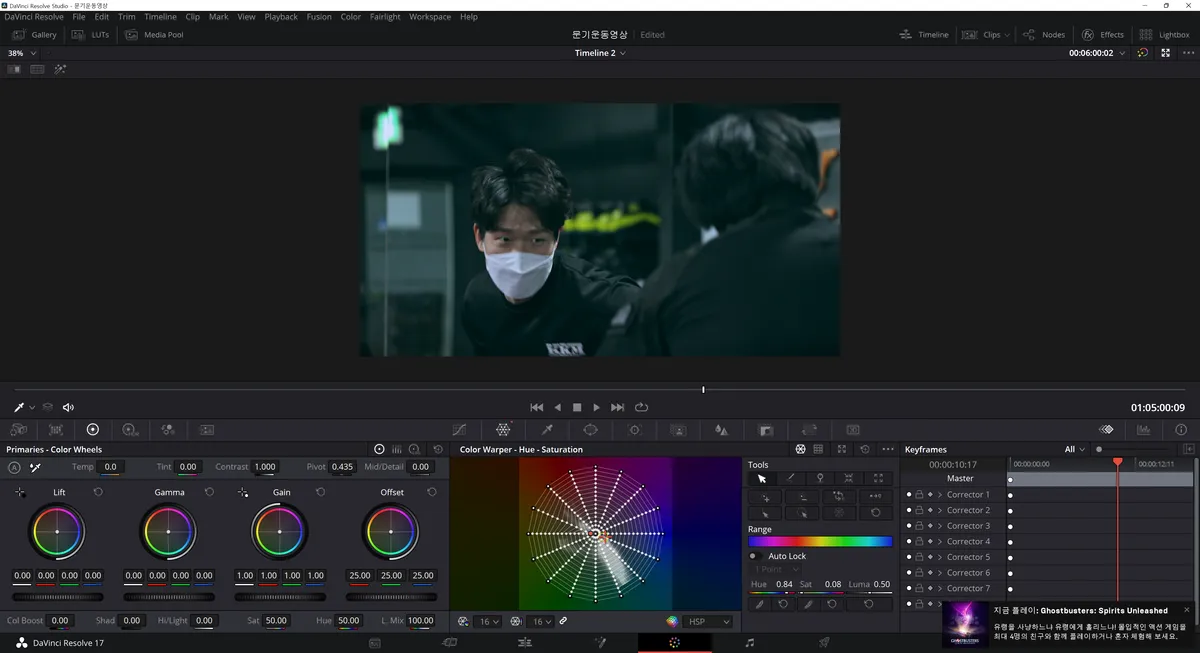
Task: Open the Media Pool panel
Action: (x=154, y=35)
